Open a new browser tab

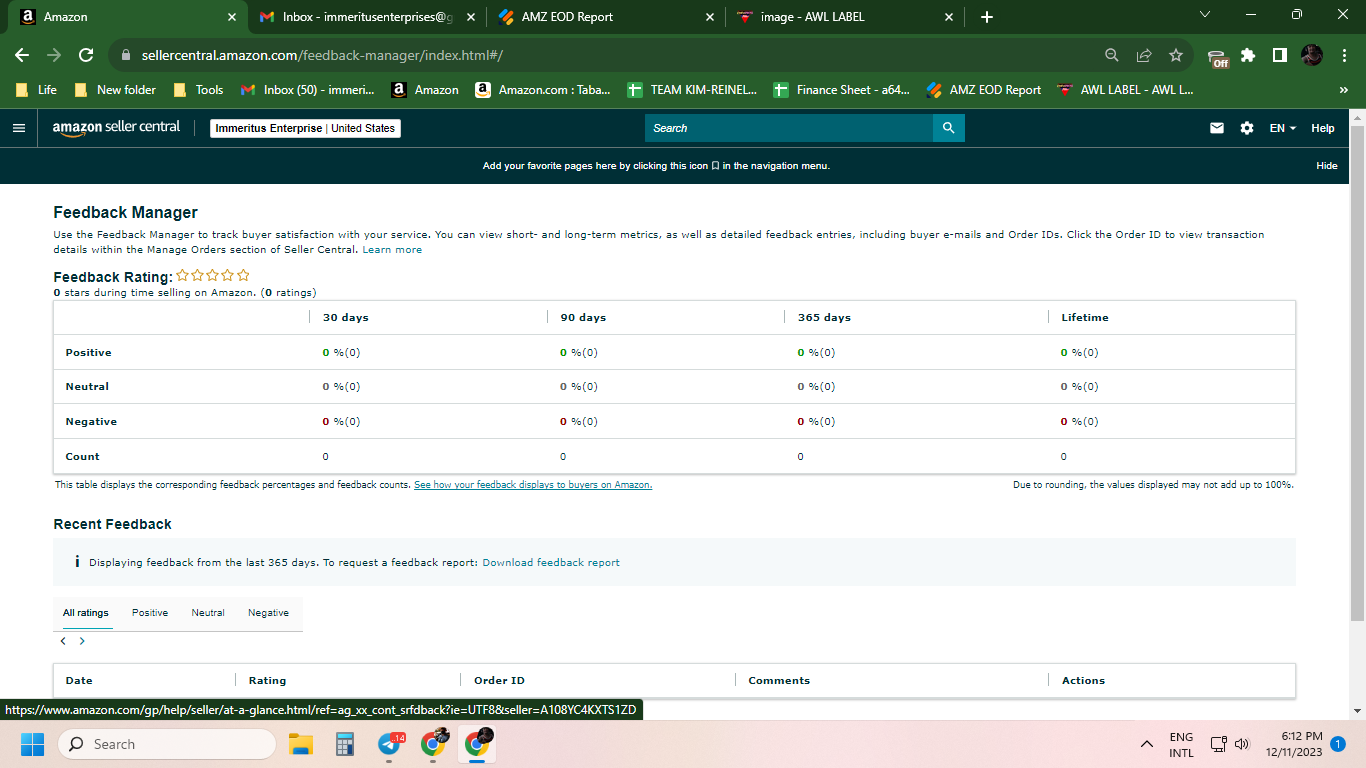[987, 17]
